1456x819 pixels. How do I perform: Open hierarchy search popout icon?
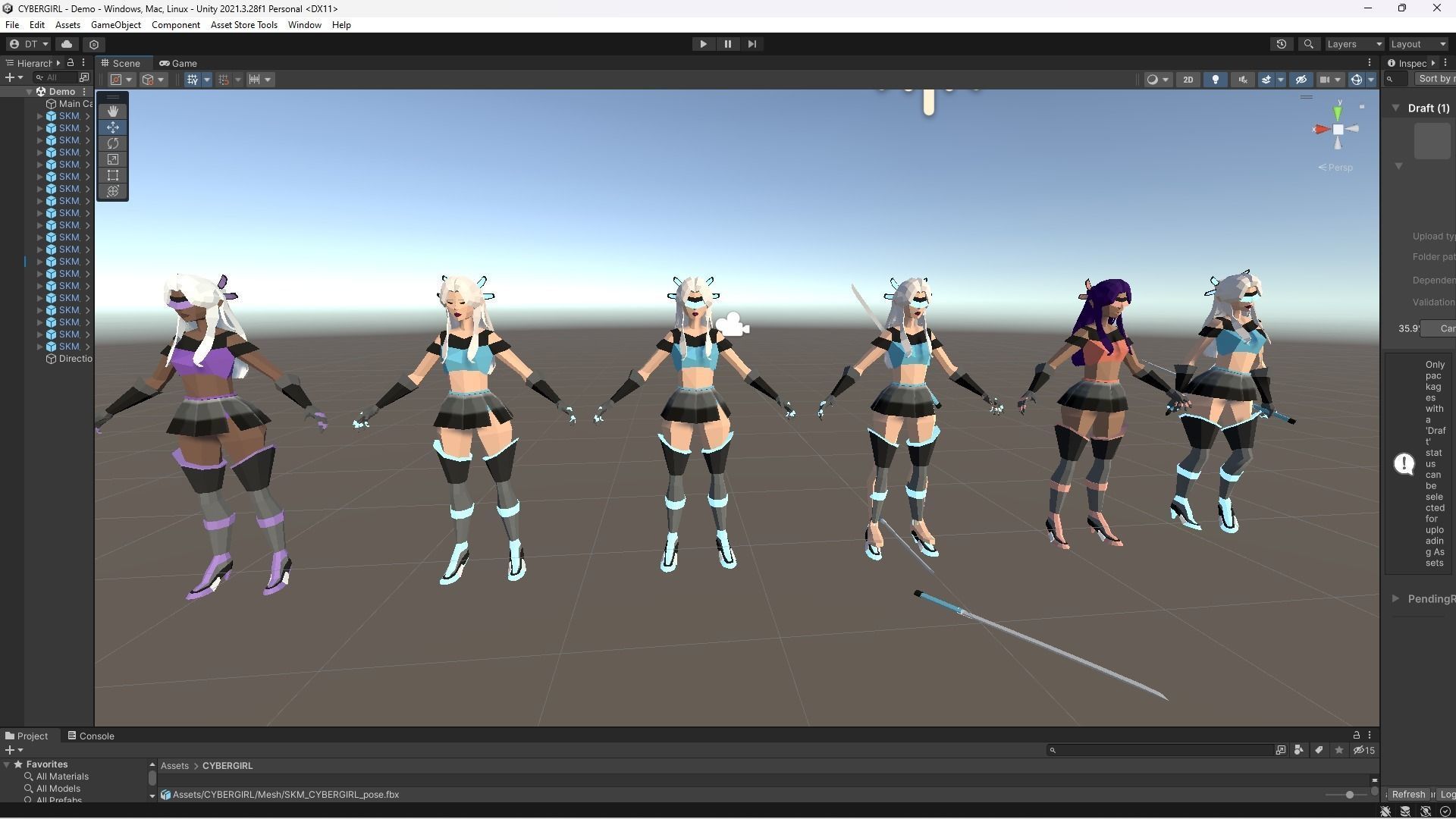pos(84,77)
